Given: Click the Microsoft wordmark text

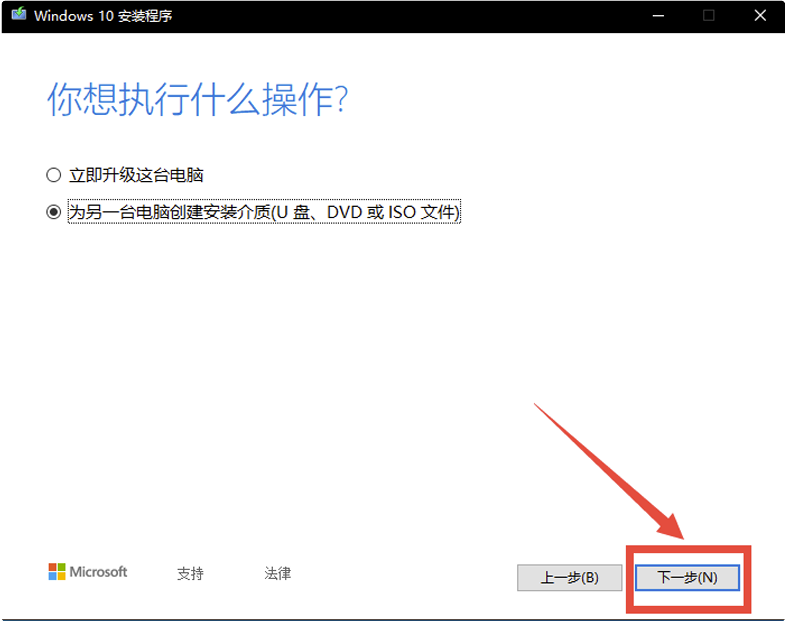Looking at the screenshot, I should coord(98,572).
